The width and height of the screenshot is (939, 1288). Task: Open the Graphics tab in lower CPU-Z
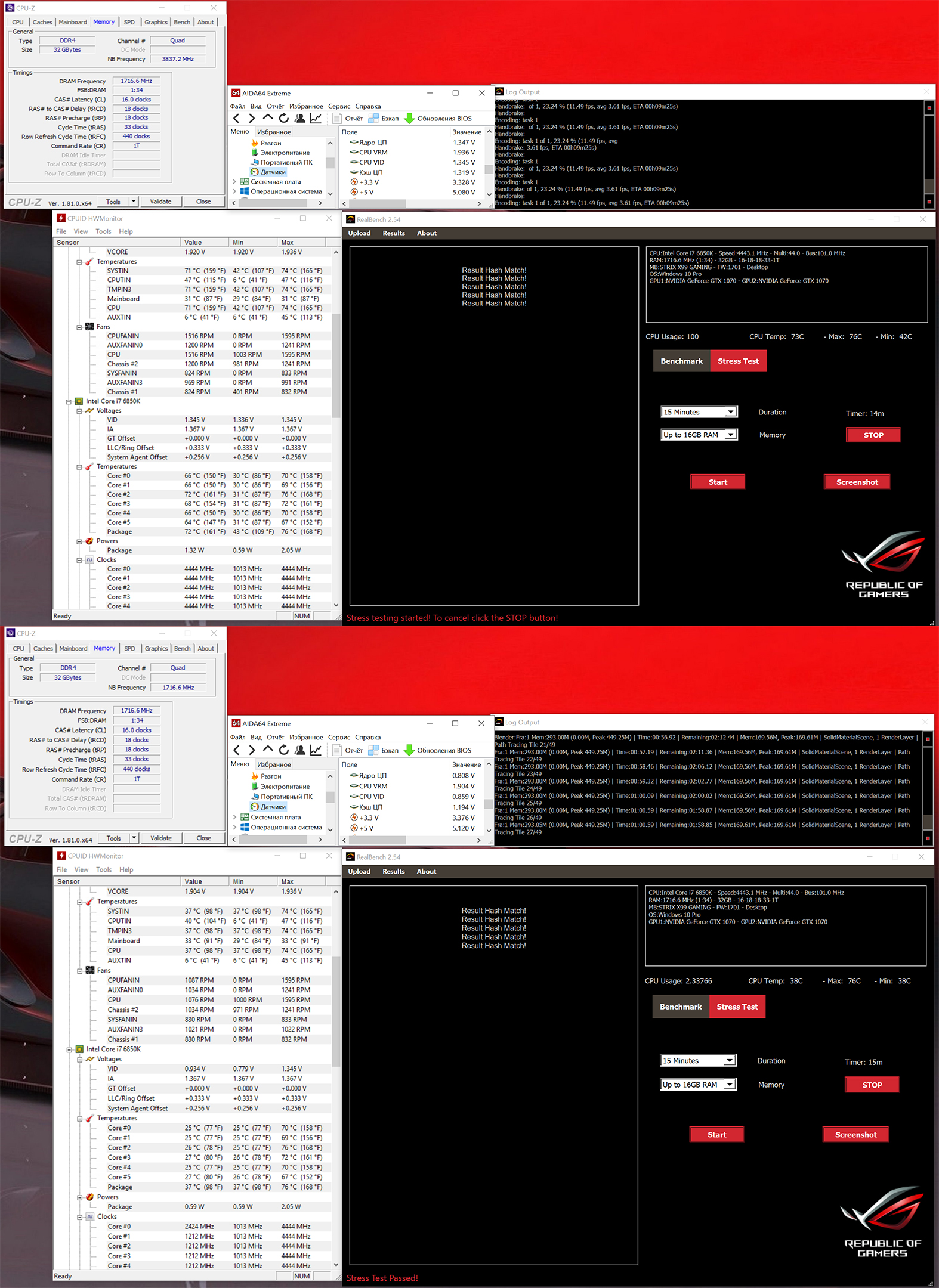point(156,648)
